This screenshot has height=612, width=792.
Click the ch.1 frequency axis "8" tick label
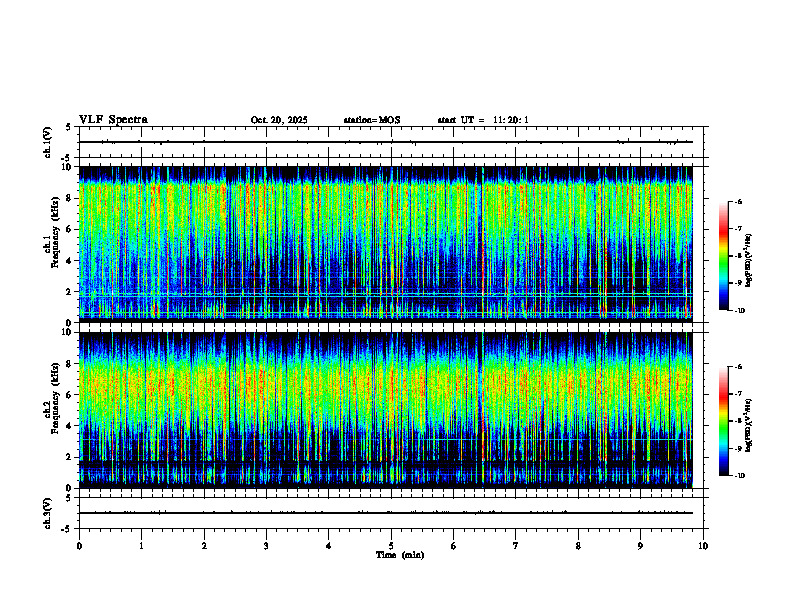[69, 198]
